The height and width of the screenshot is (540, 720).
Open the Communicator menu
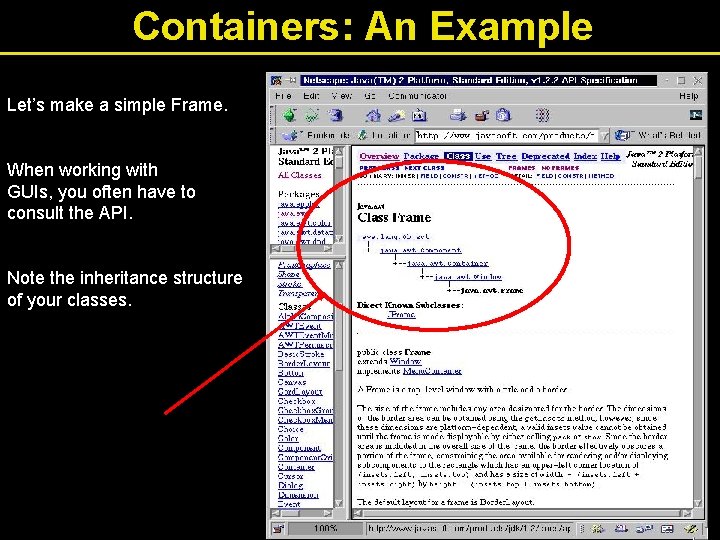[417, 96]
